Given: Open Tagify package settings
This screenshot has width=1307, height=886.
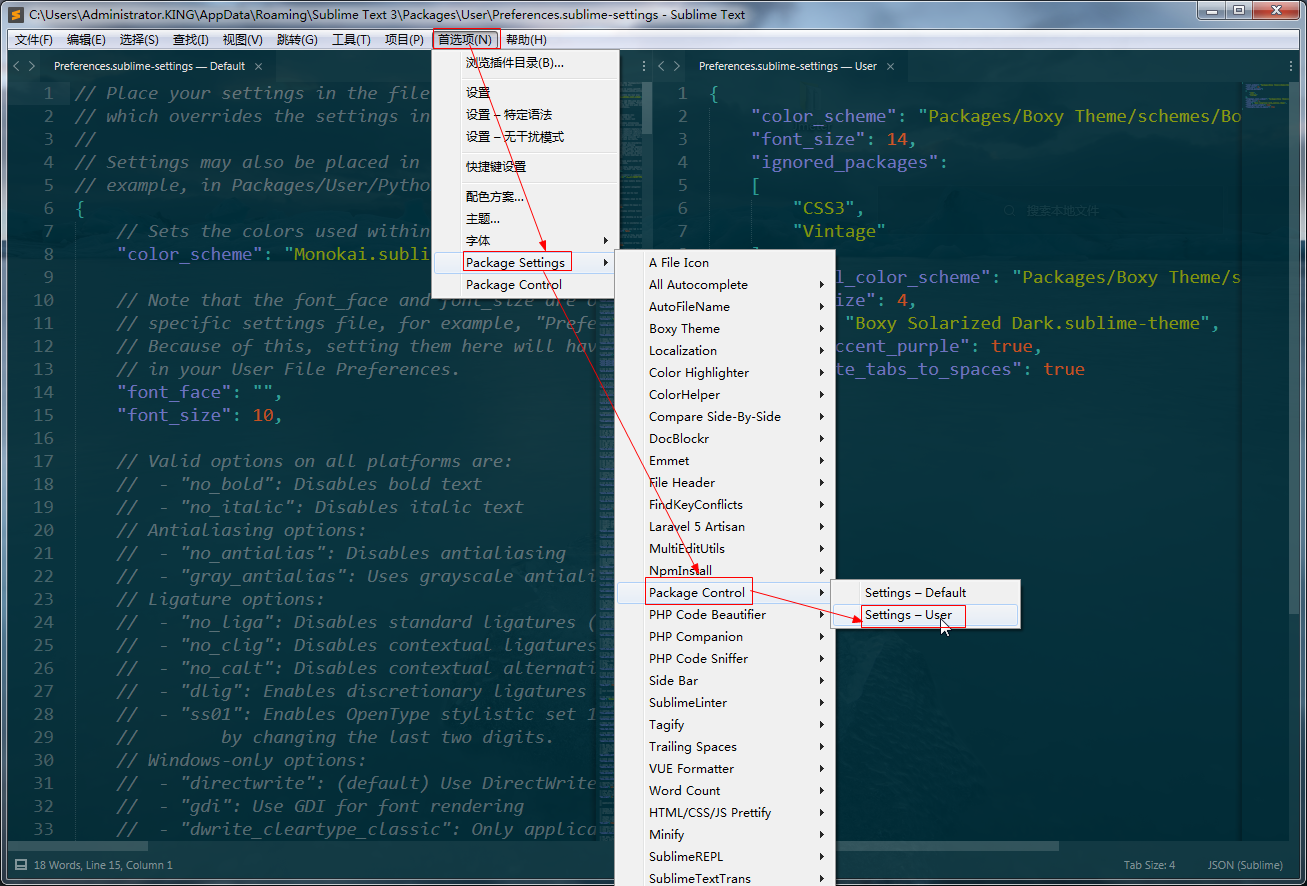Looking at the screenshot, I should (x=723, y=724).
